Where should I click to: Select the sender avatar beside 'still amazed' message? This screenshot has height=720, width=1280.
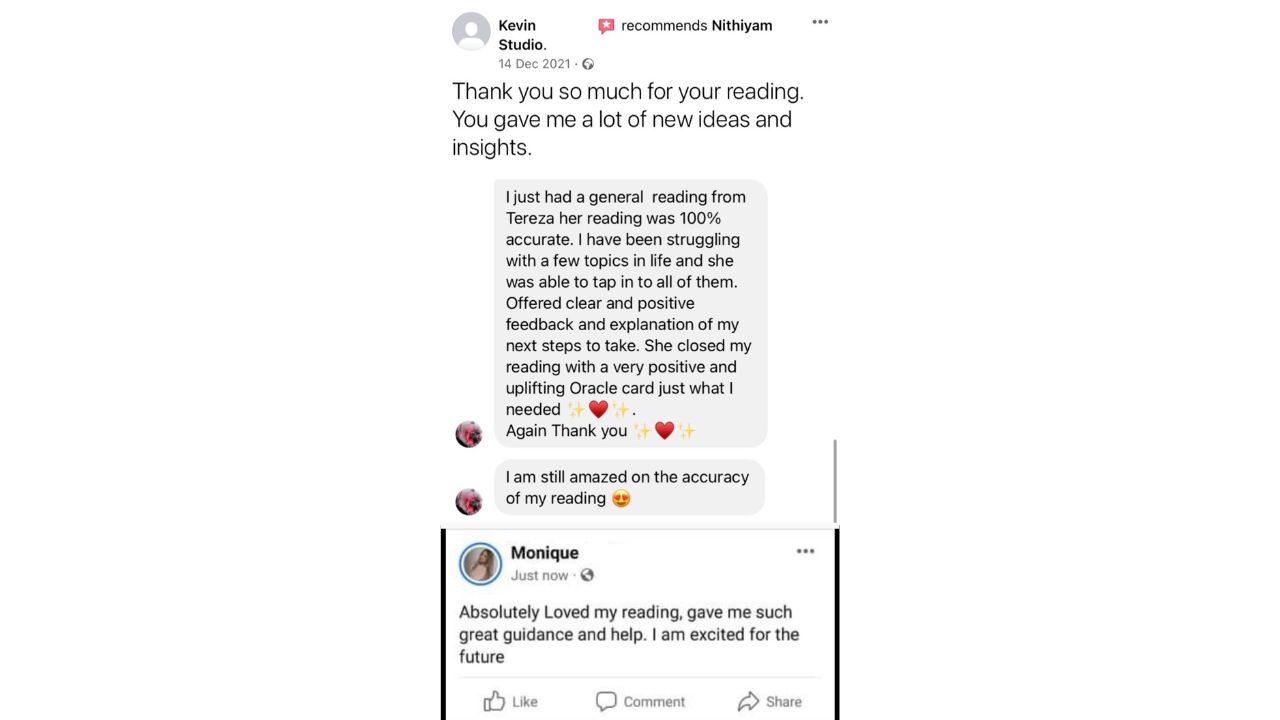pos(468,501)
